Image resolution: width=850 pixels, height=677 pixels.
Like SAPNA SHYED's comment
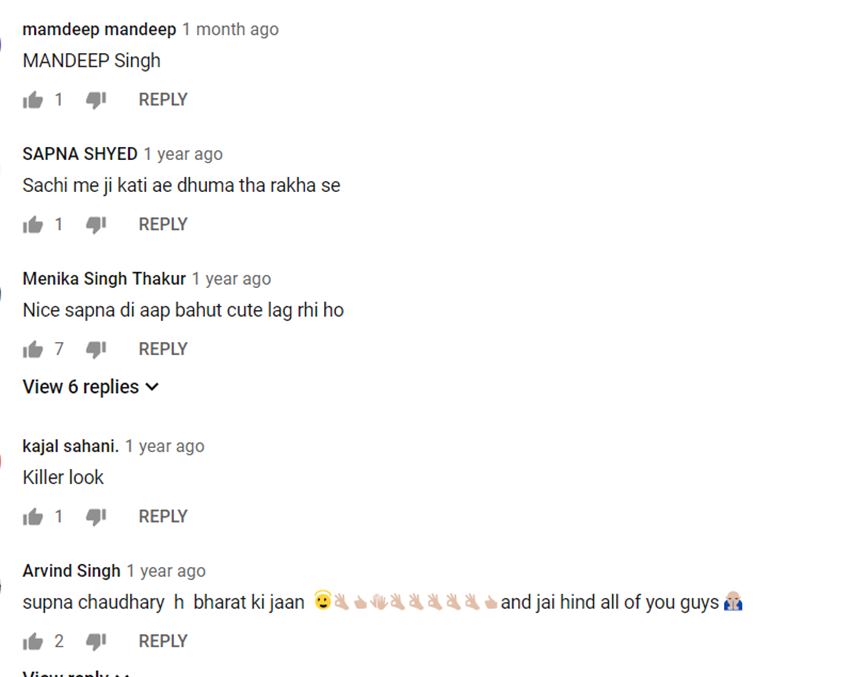33,224
